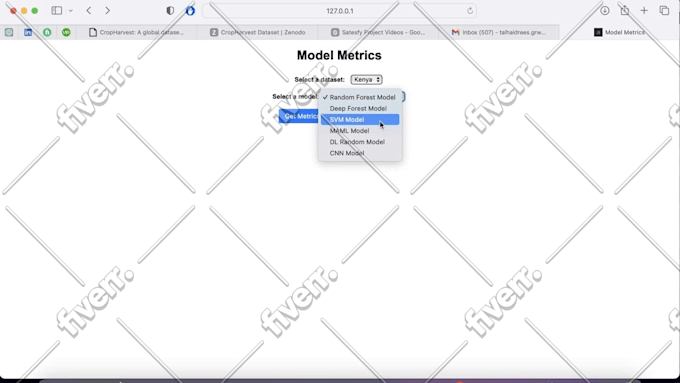
Task: Open the LinkedIn pinned tab
Action: click(28, 32)
